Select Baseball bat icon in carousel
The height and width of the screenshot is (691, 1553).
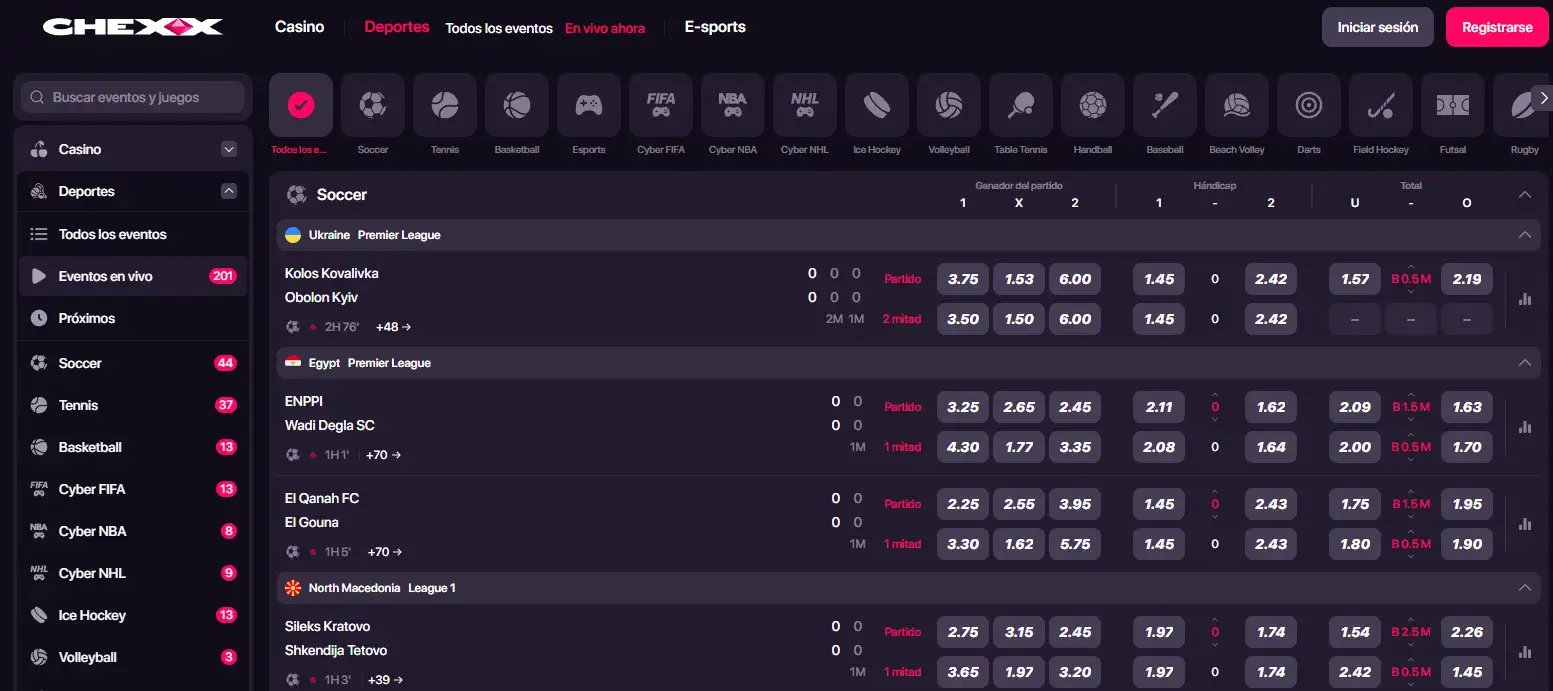1165,105
